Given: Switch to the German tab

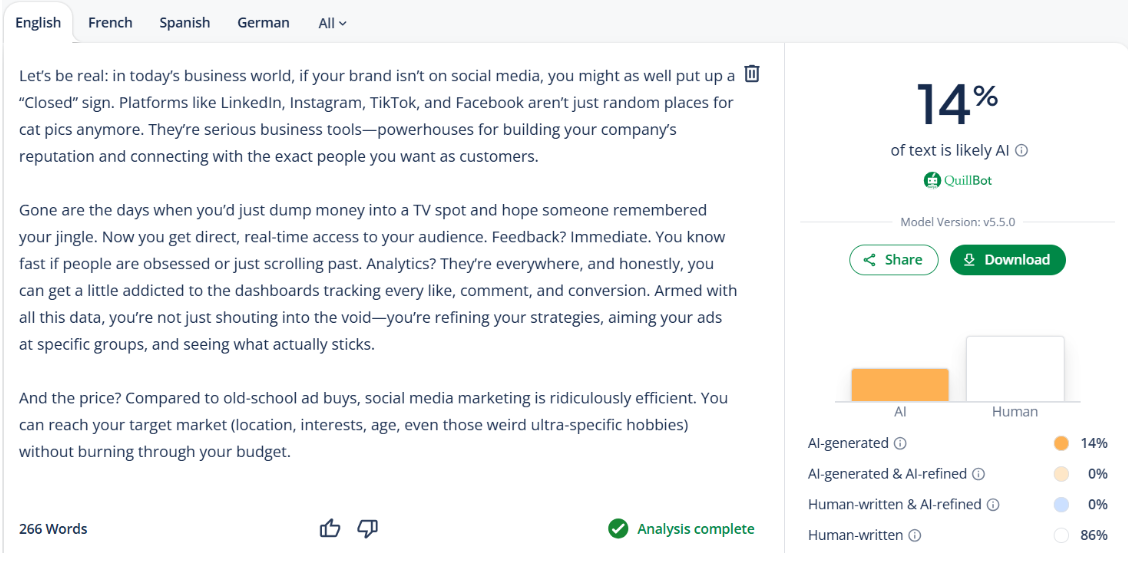Looking at the screenshot, I should (x=263, y=22).
